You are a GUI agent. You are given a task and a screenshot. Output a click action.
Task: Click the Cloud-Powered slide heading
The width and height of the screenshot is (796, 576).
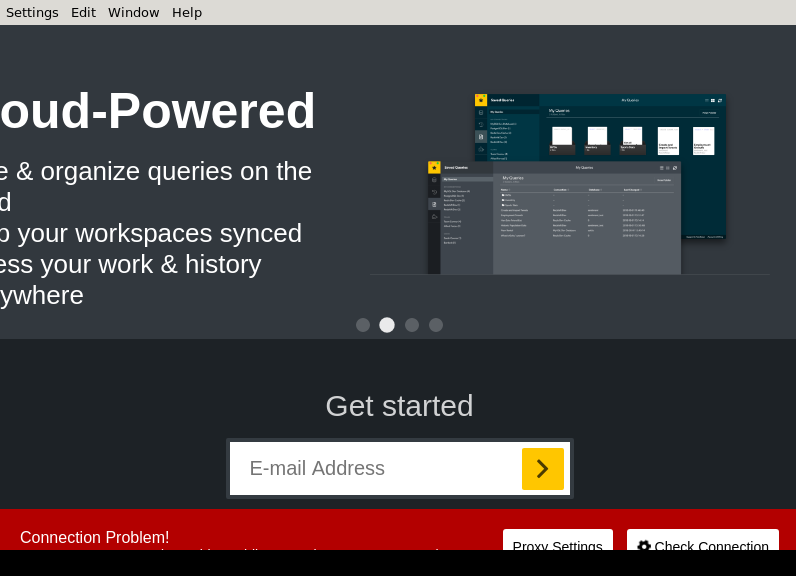(x=157, y=111)
